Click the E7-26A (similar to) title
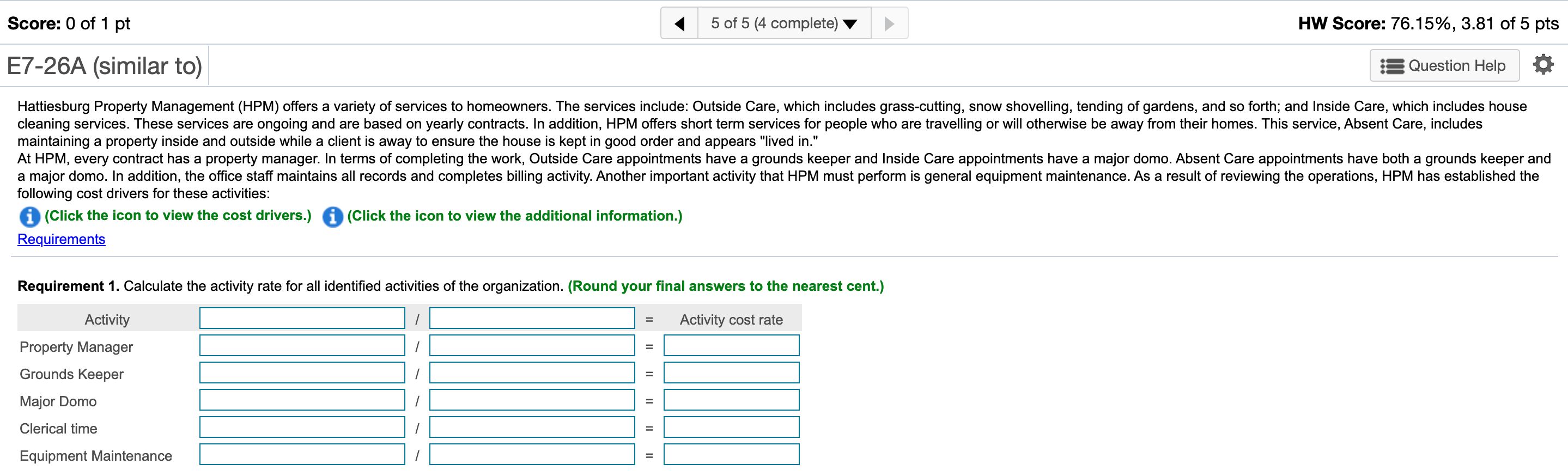 (x=104, y=65)
